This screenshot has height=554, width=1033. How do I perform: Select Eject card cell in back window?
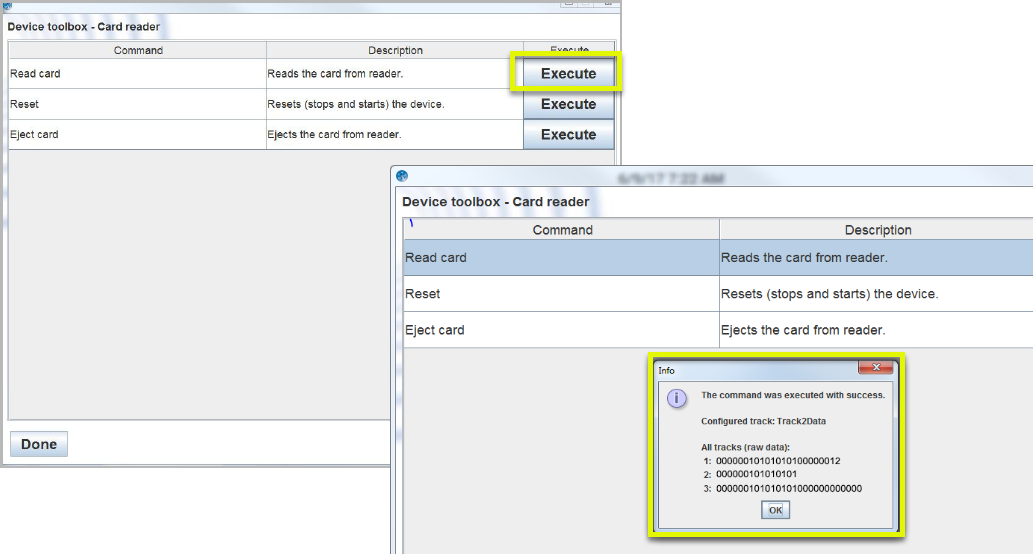pos(138,134)
